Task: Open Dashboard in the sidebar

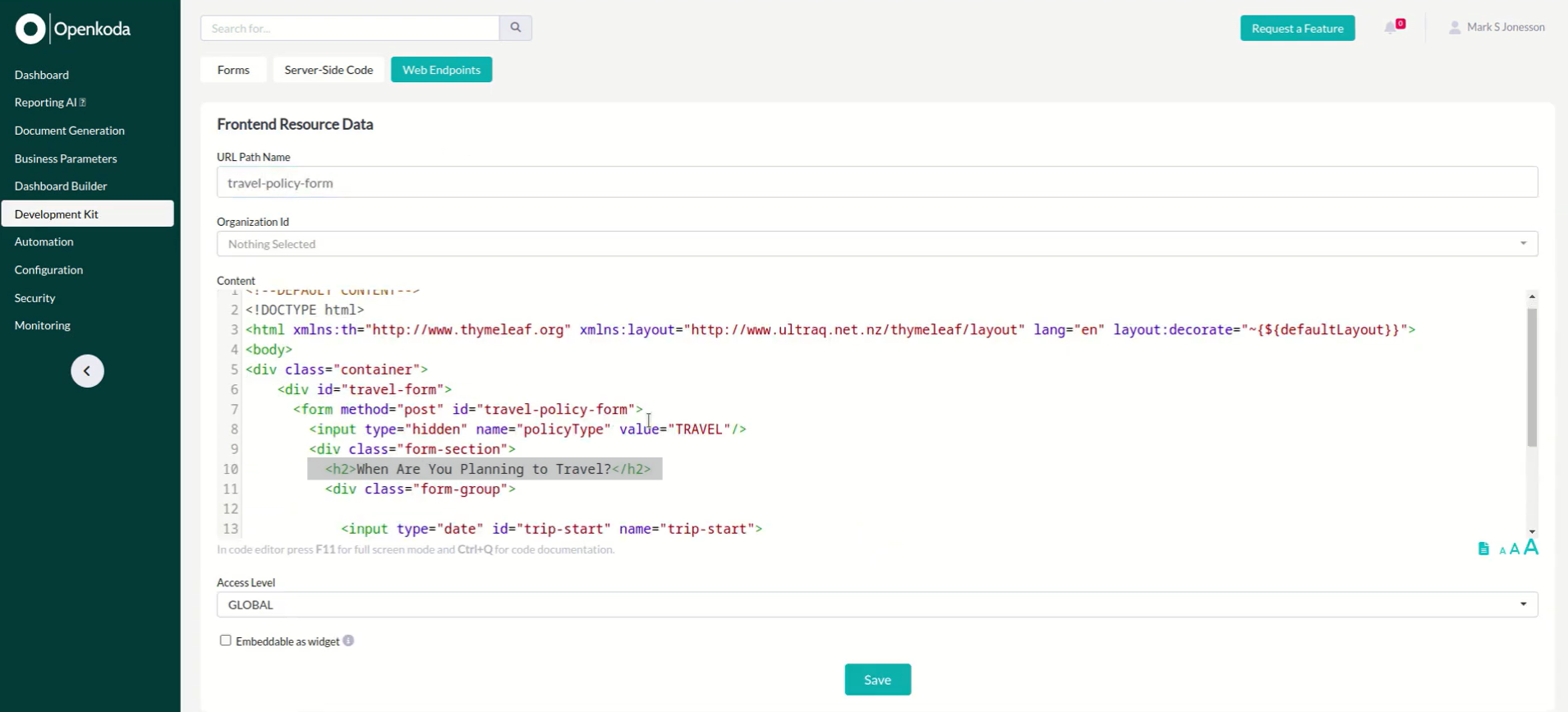Action: (42, 75)
